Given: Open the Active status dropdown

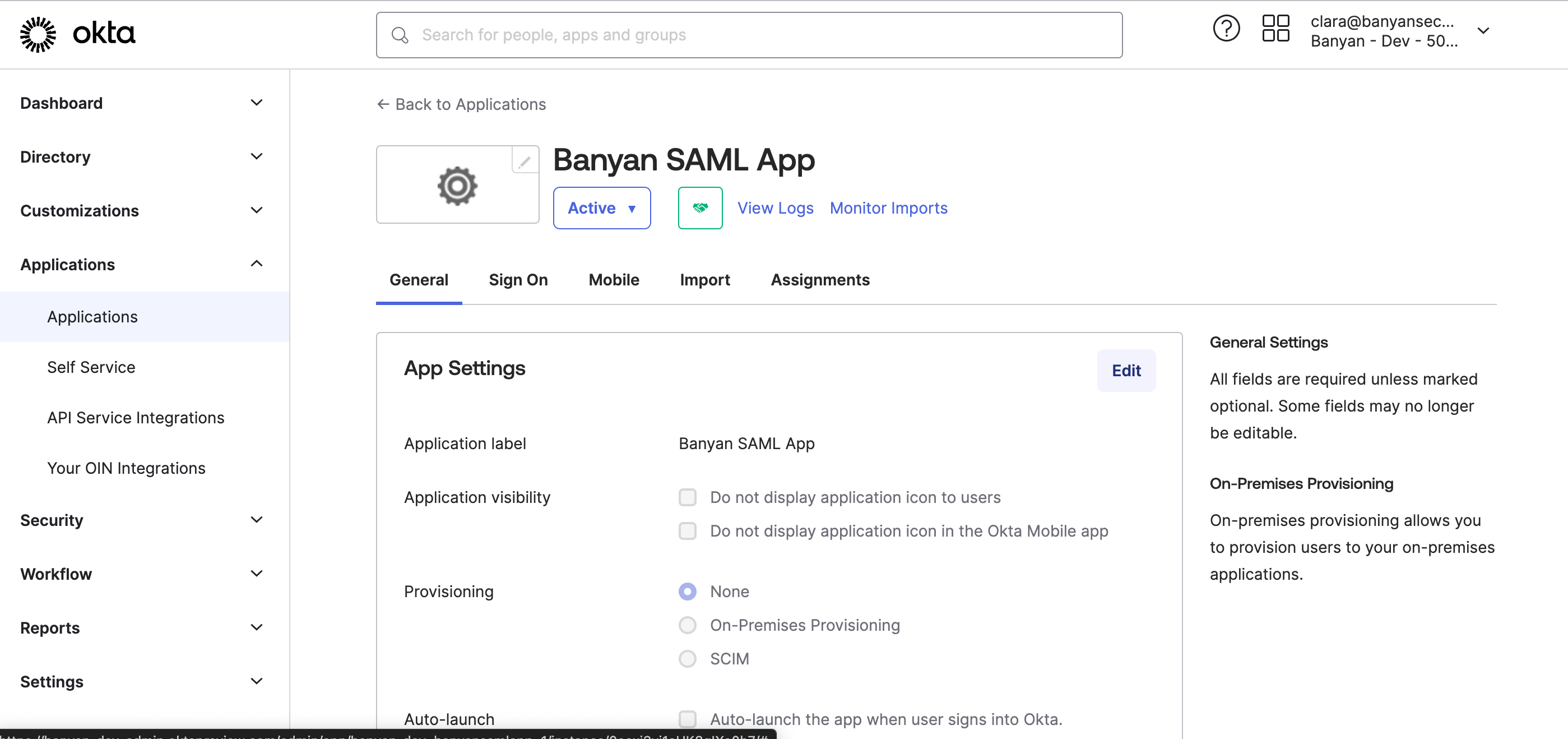Looking at the screenshot, I should point(601,208).
